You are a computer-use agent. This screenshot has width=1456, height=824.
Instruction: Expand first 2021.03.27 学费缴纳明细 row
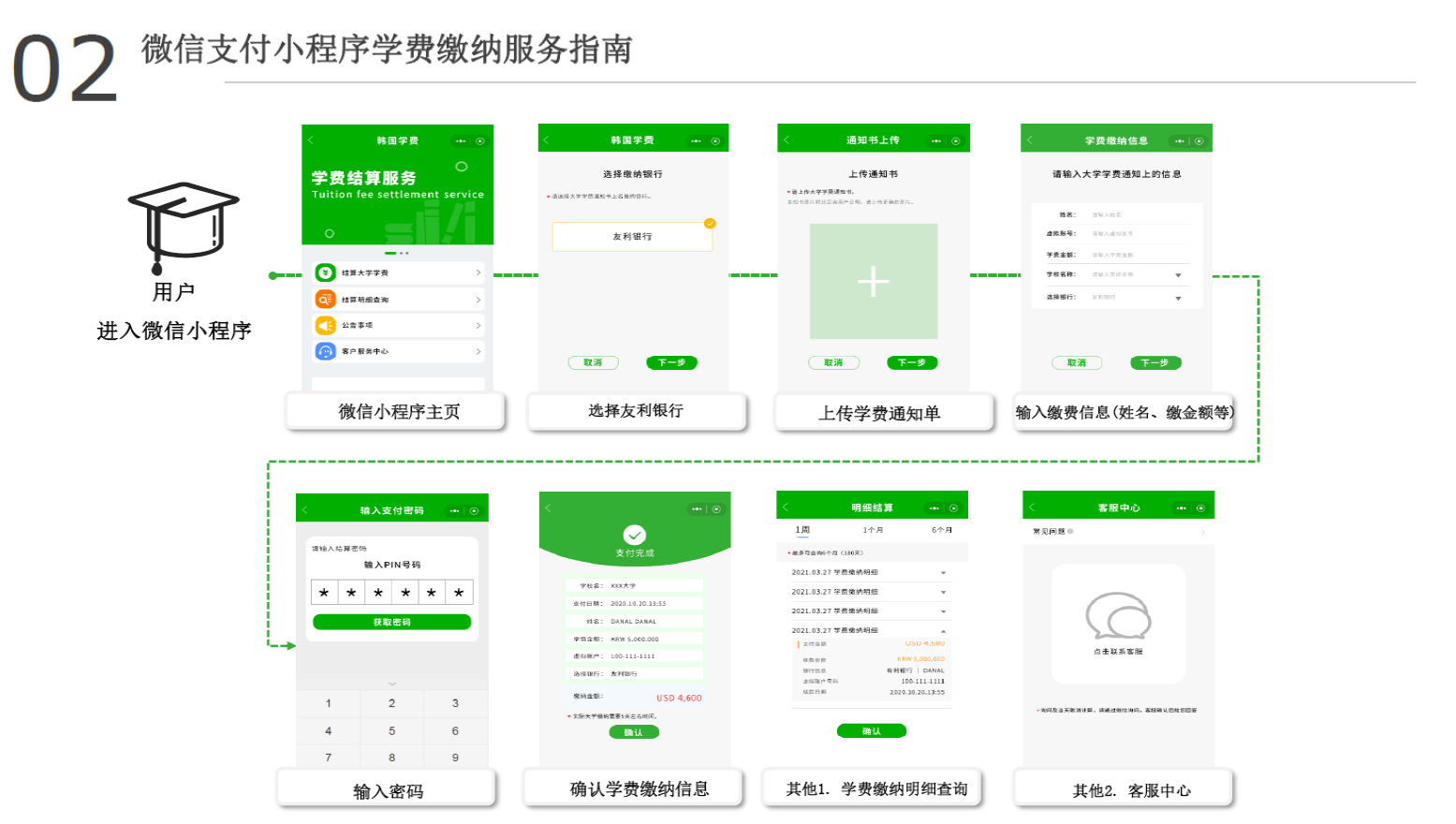point(943,572)
